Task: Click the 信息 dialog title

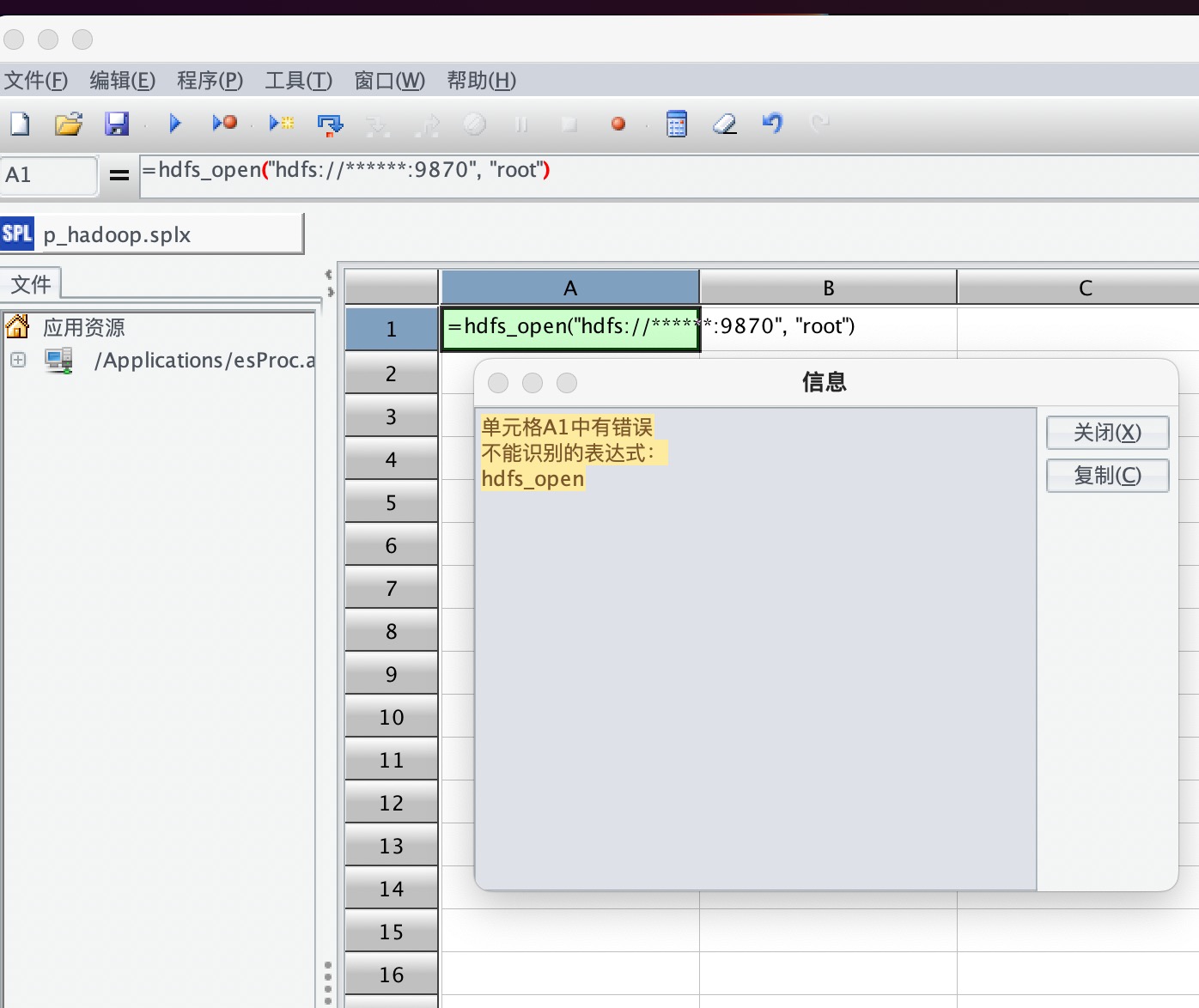Action: (x=825, y=382)
